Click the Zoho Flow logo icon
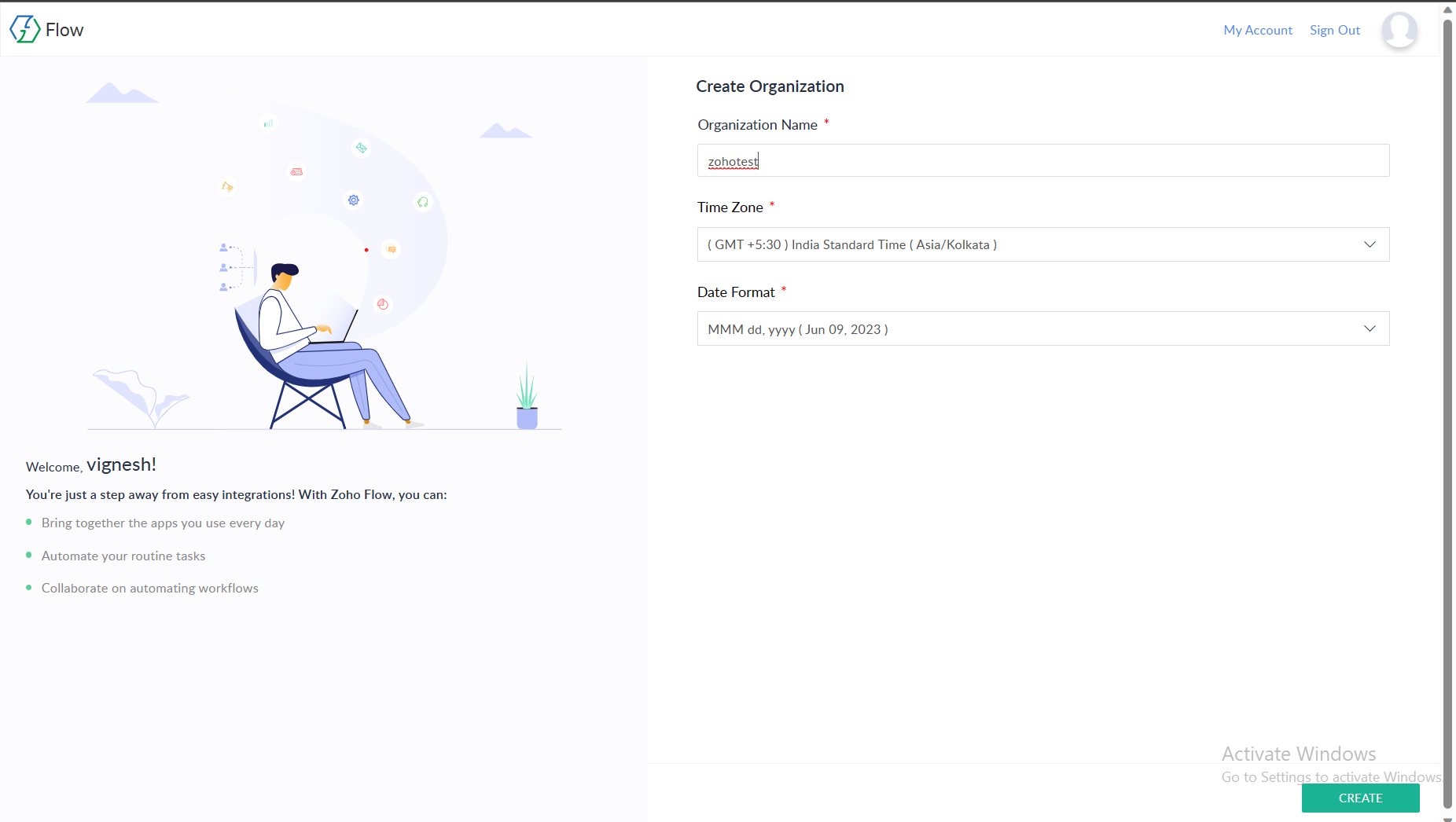This screenshot has width=1456, height=822. point(24,29)
